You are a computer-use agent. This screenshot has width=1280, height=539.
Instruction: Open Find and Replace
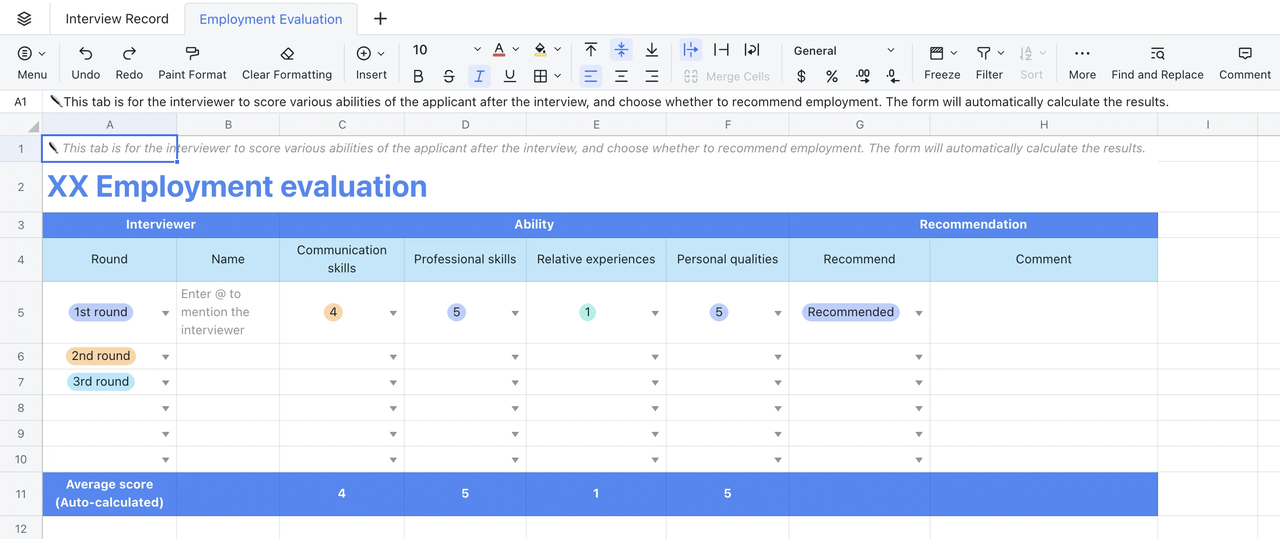pos(1157,62)
